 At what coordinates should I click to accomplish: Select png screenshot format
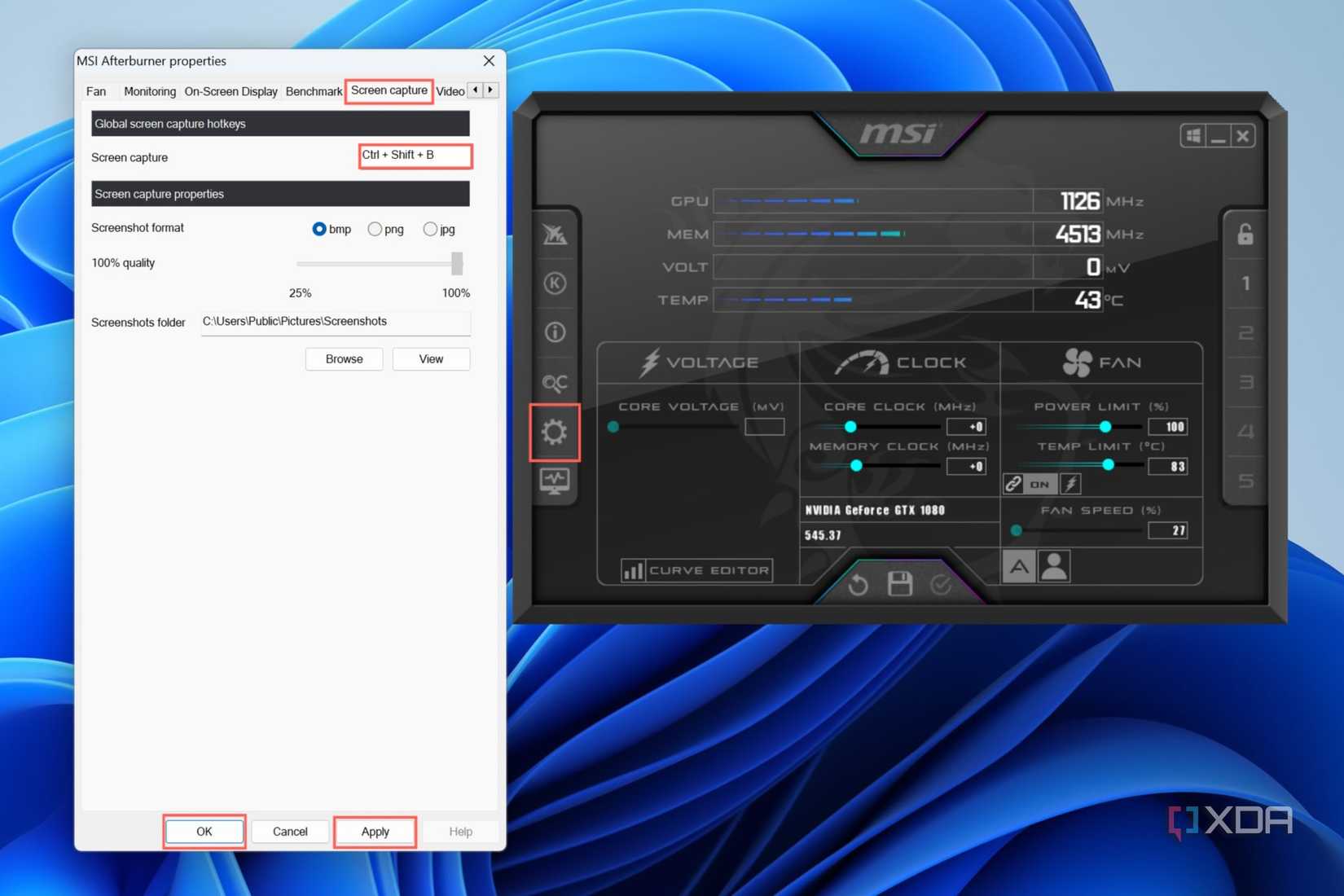375,230
